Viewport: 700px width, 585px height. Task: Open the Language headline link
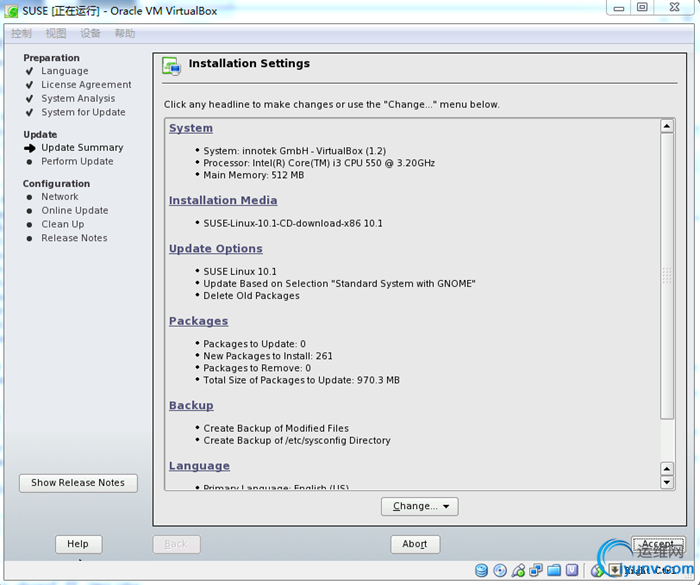[199, 466]
